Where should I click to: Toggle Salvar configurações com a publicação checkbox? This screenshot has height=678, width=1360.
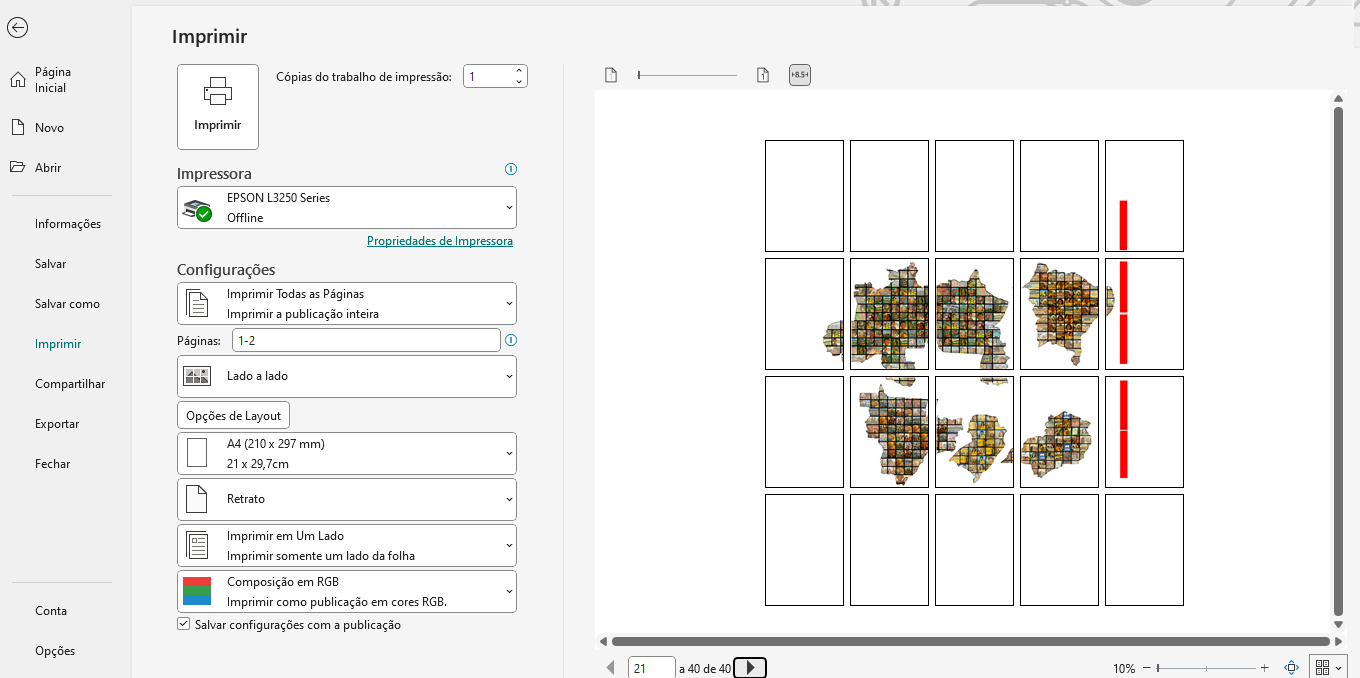point(183,624)
